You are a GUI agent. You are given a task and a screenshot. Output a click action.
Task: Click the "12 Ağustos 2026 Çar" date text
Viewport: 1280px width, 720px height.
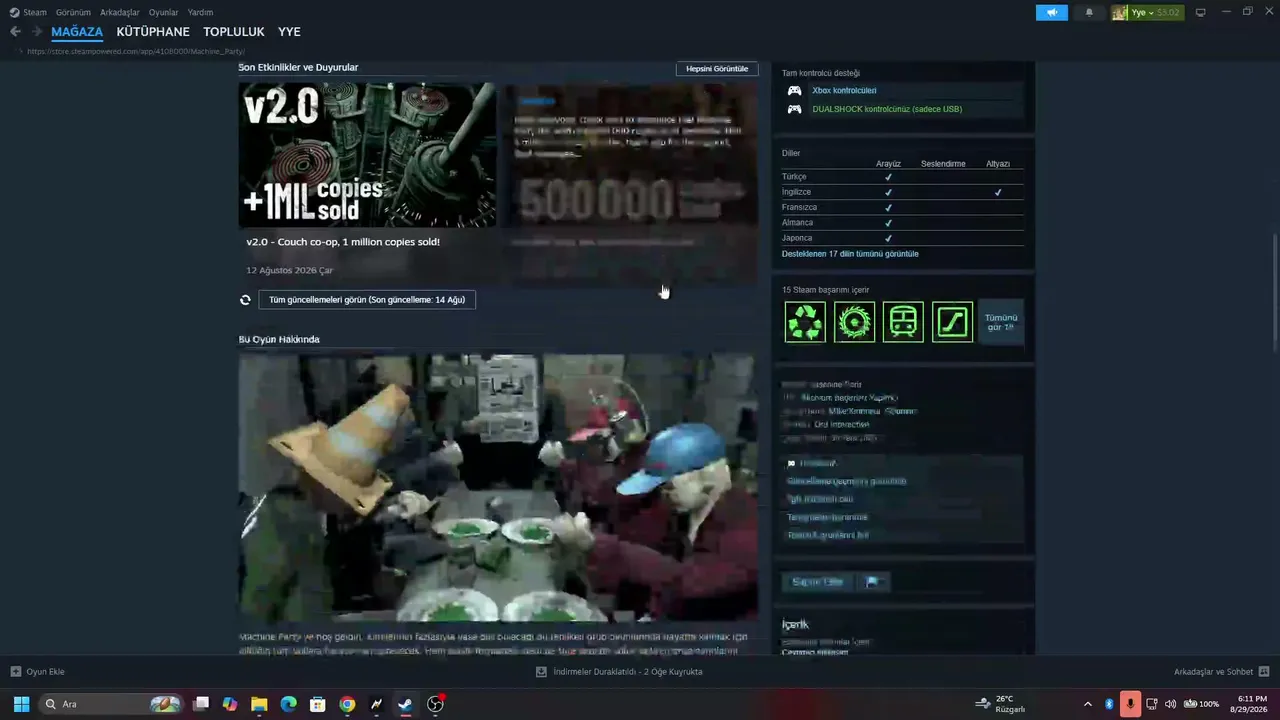(290, 270)
